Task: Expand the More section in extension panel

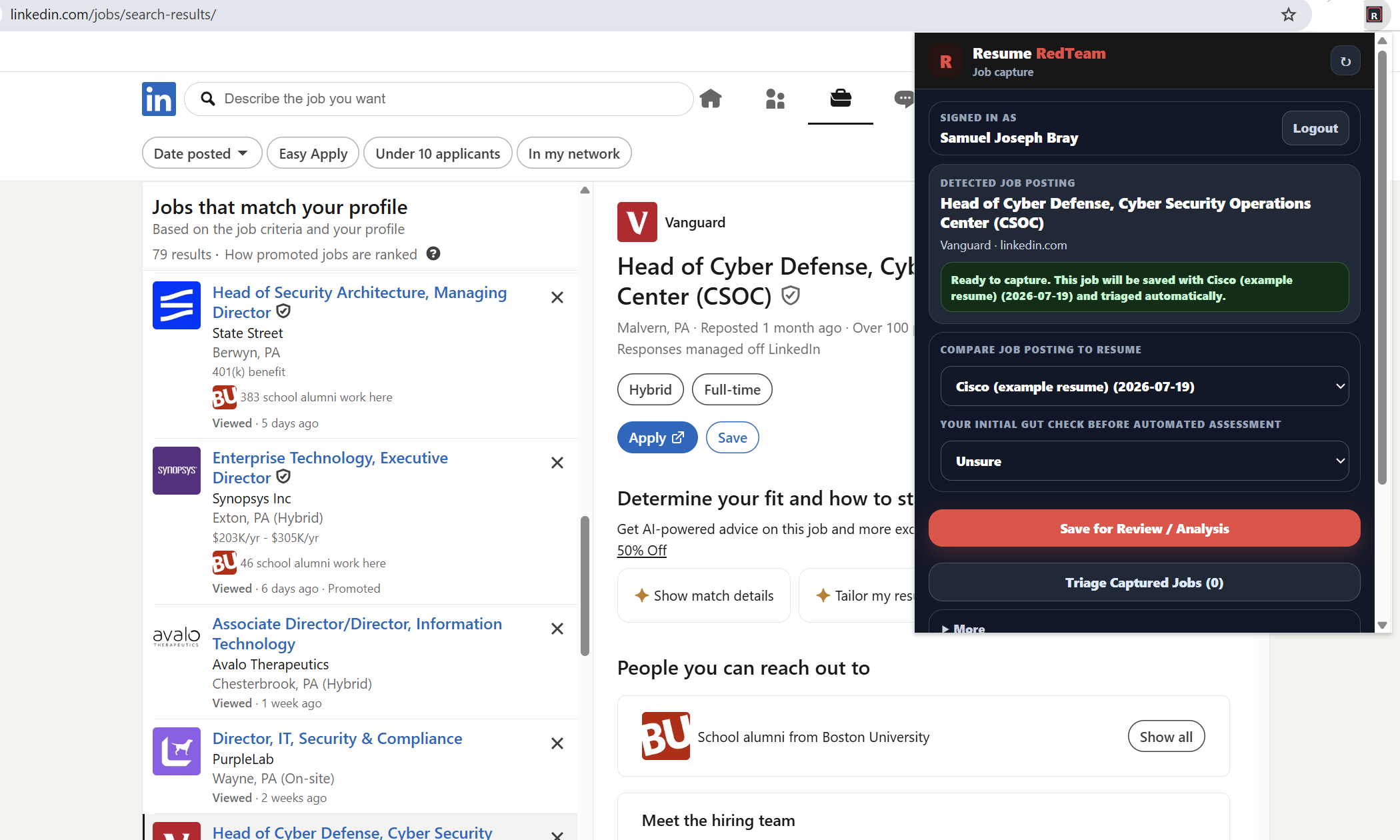Action: [964, 627]
